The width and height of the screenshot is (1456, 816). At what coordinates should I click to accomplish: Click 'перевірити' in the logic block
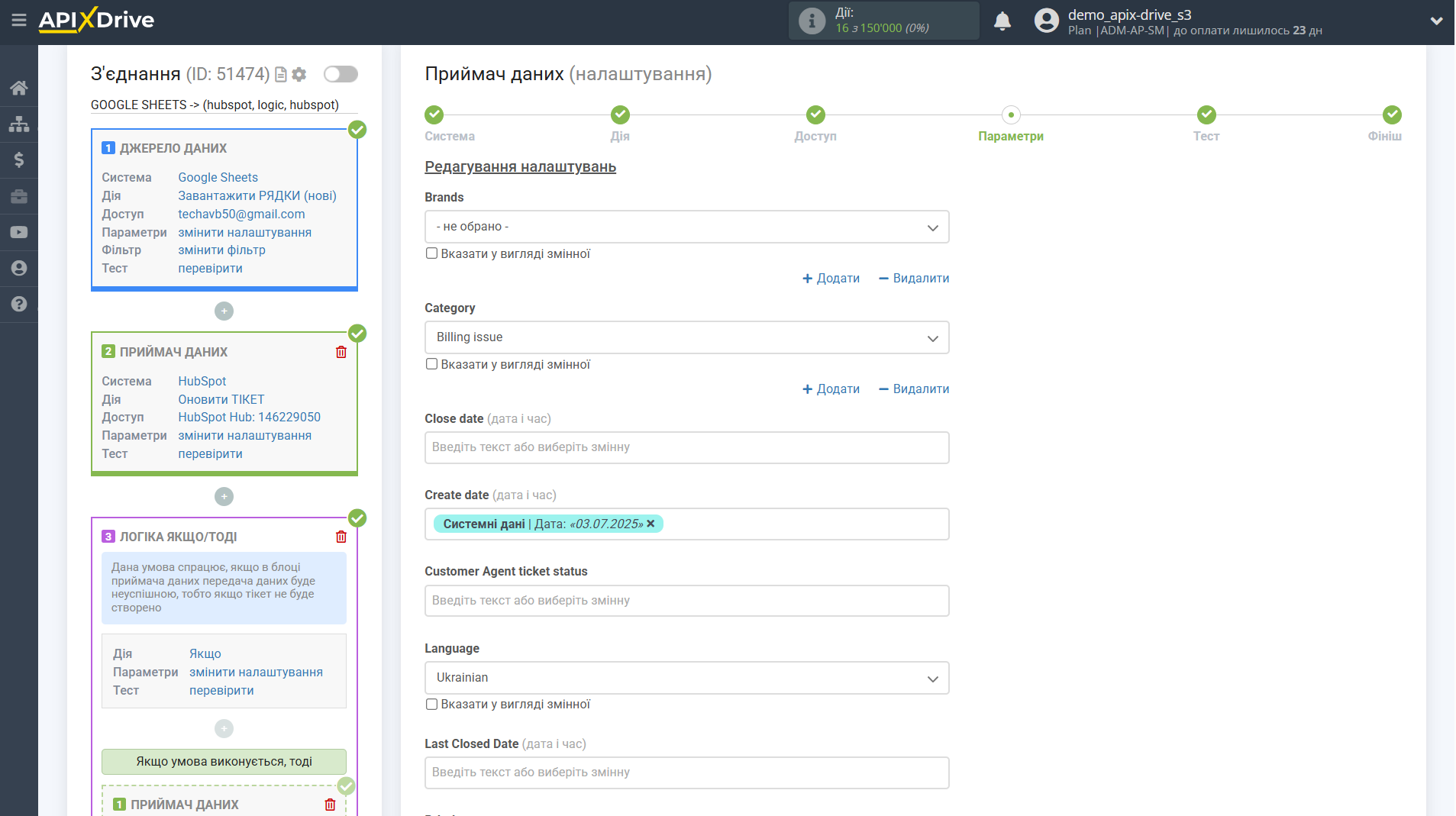[221, 690]
